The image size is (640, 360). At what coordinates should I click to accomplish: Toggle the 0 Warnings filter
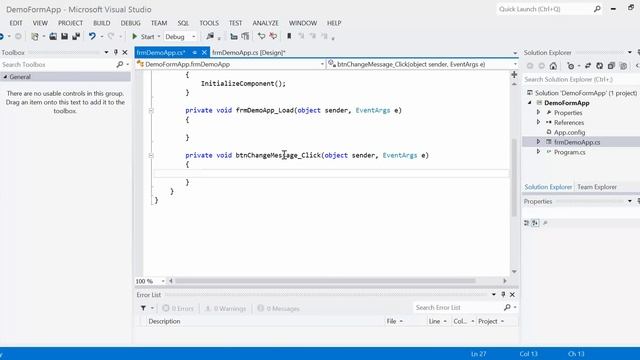pos(225,309)
